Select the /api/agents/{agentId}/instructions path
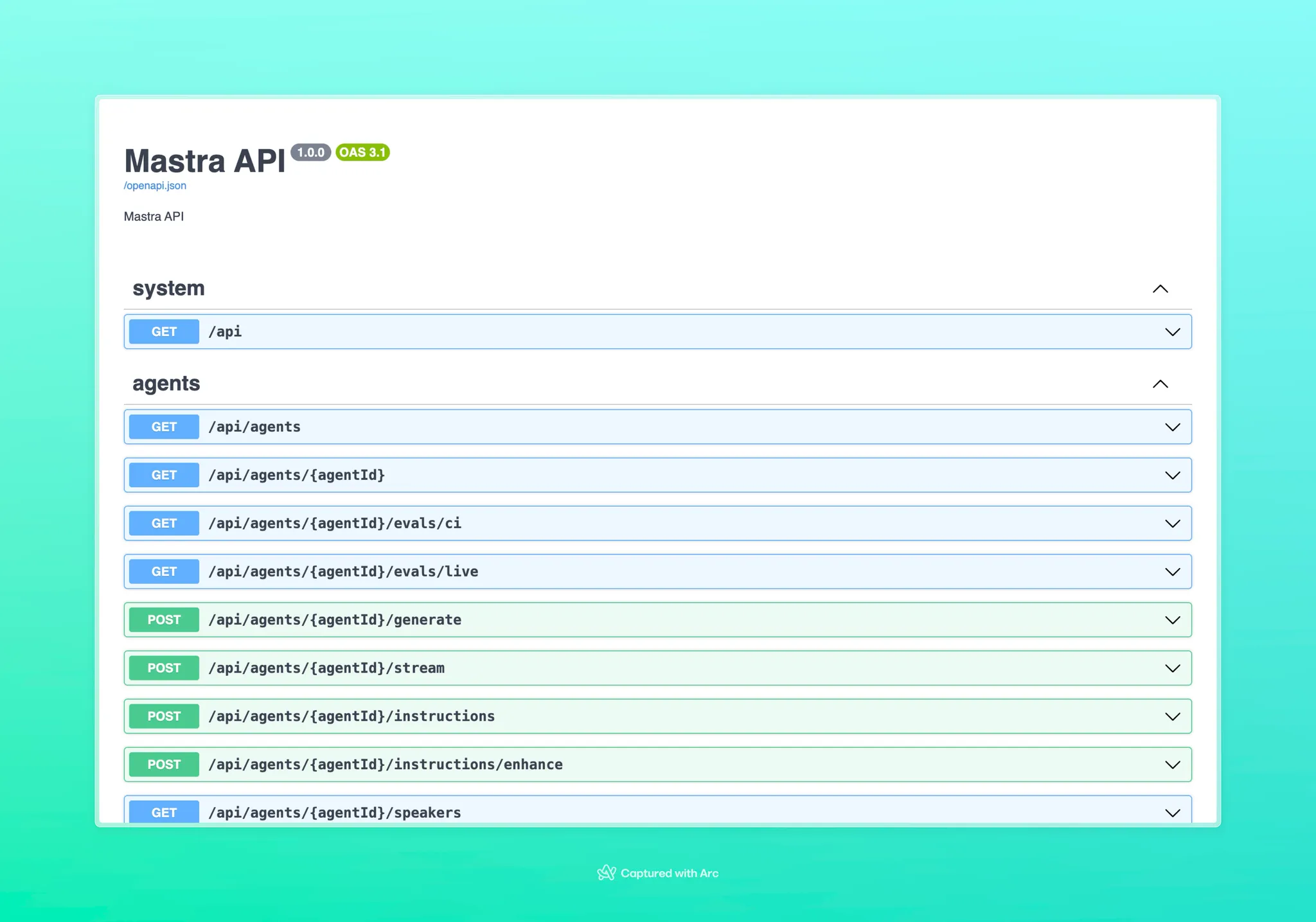Image resolution: width=1316 pixels, height=922 pixels. (x=351, y=716)
